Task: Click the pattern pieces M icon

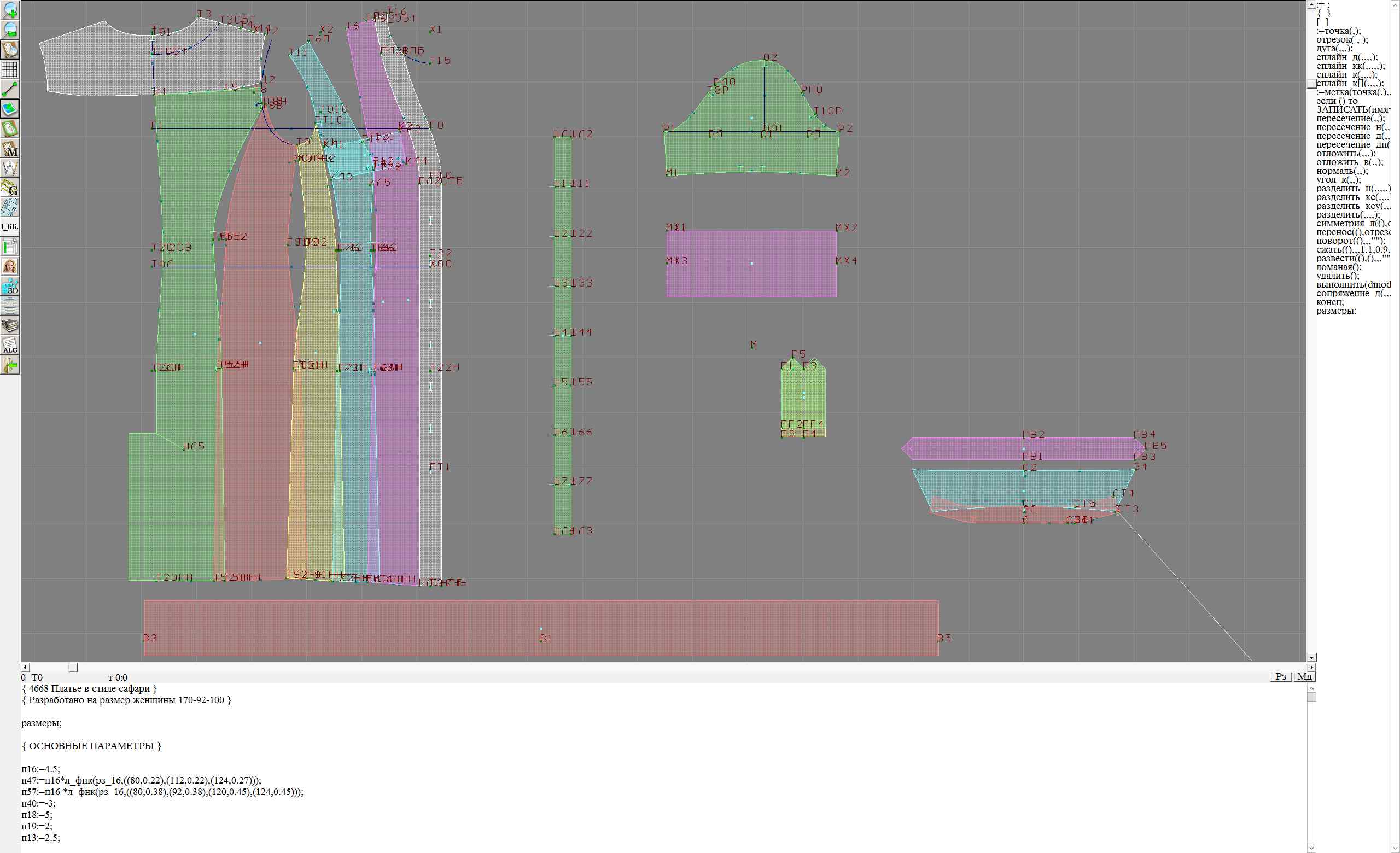Action: [x=10, y=149]
